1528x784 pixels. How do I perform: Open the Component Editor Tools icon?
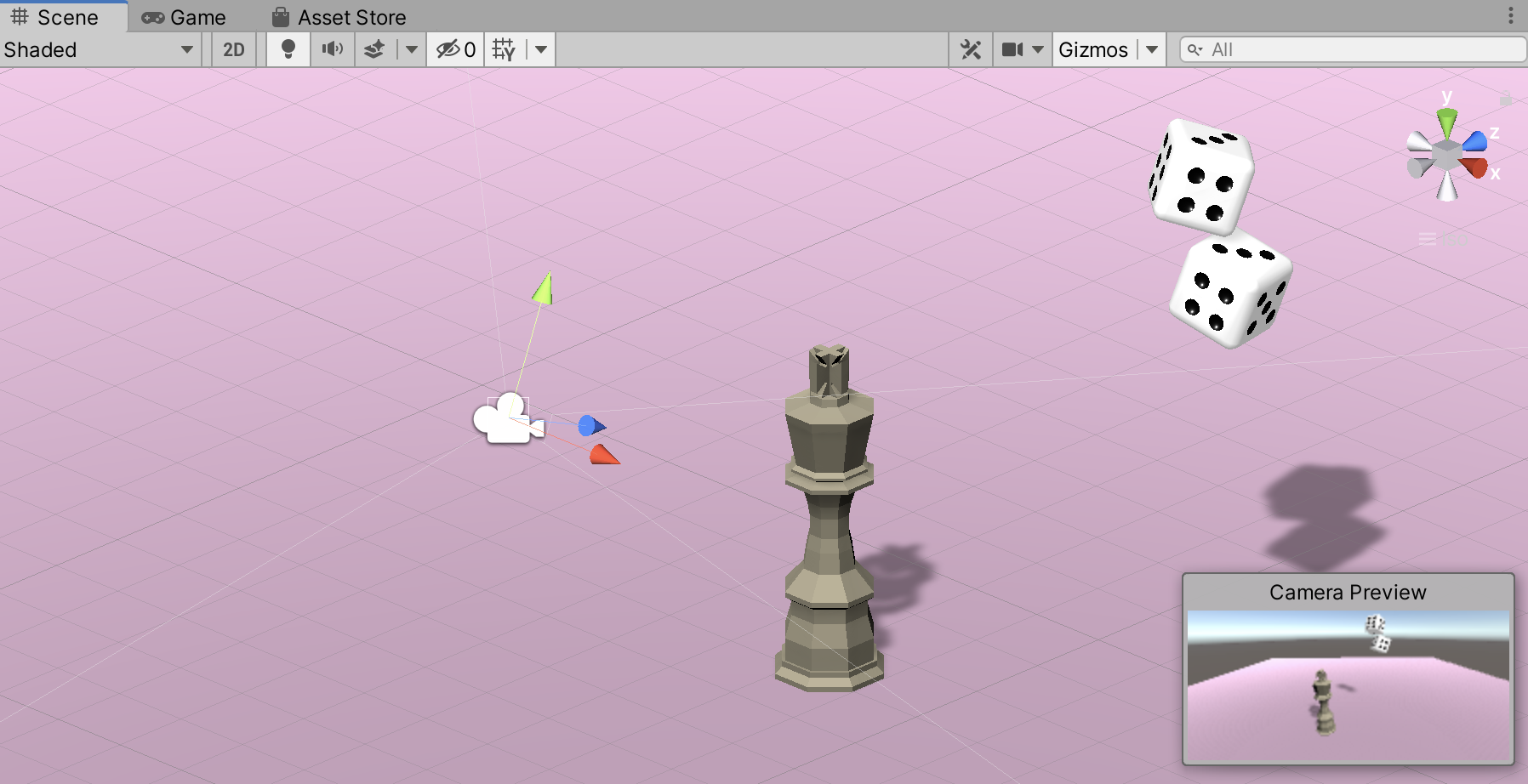pos(971,49)
